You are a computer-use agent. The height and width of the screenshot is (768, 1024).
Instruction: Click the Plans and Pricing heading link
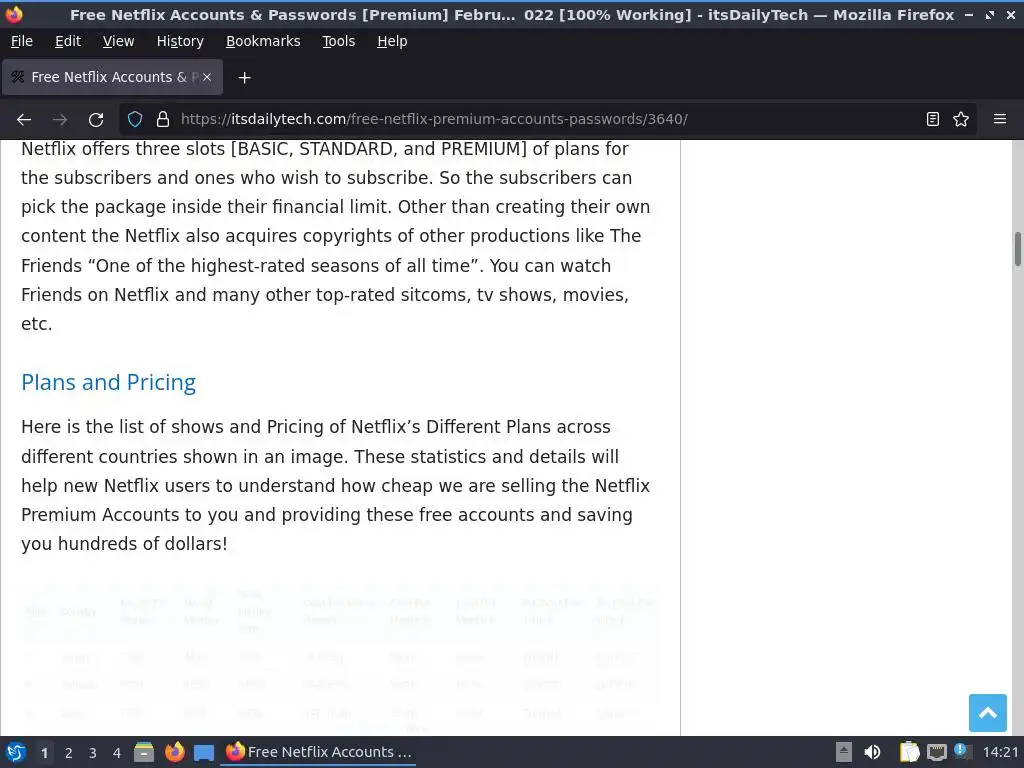coord(108,382)
